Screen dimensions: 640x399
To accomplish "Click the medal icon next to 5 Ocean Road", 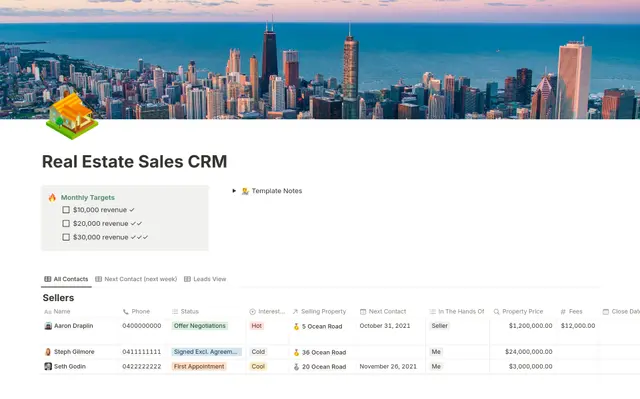I will coord(296,327).
